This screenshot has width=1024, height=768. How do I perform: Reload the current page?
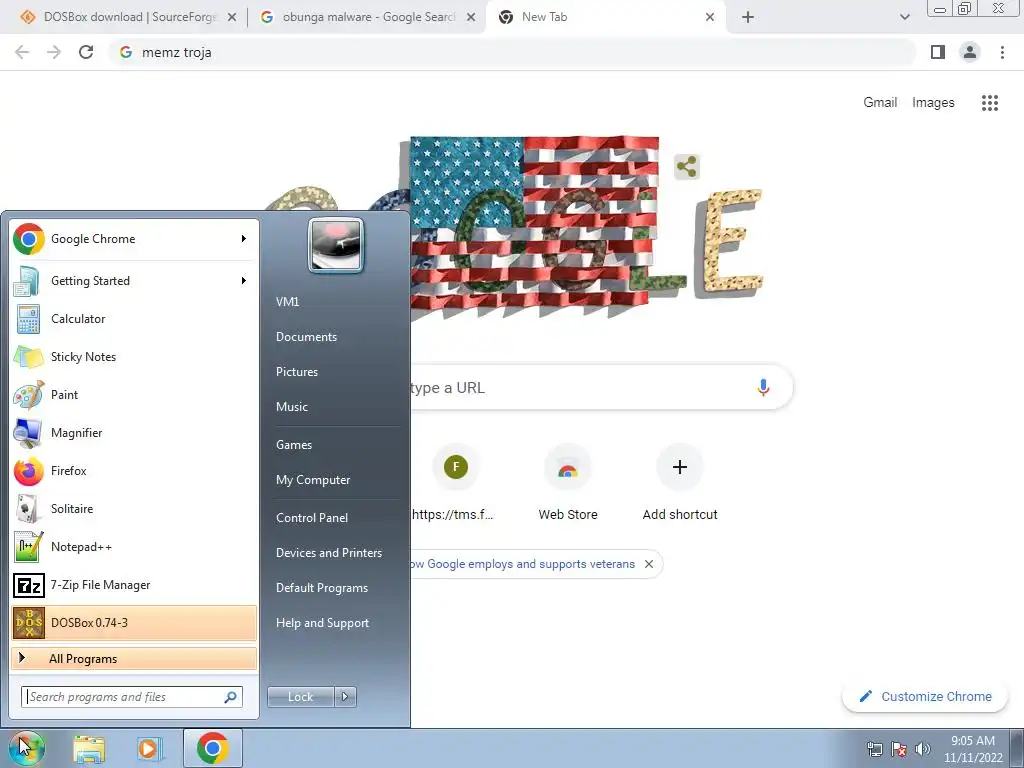point(86,52)
